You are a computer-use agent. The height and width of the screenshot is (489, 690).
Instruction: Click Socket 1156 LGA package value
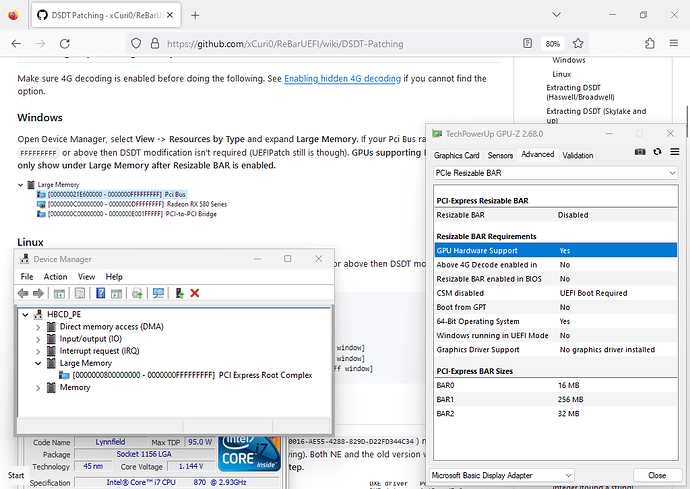(144, 454)
